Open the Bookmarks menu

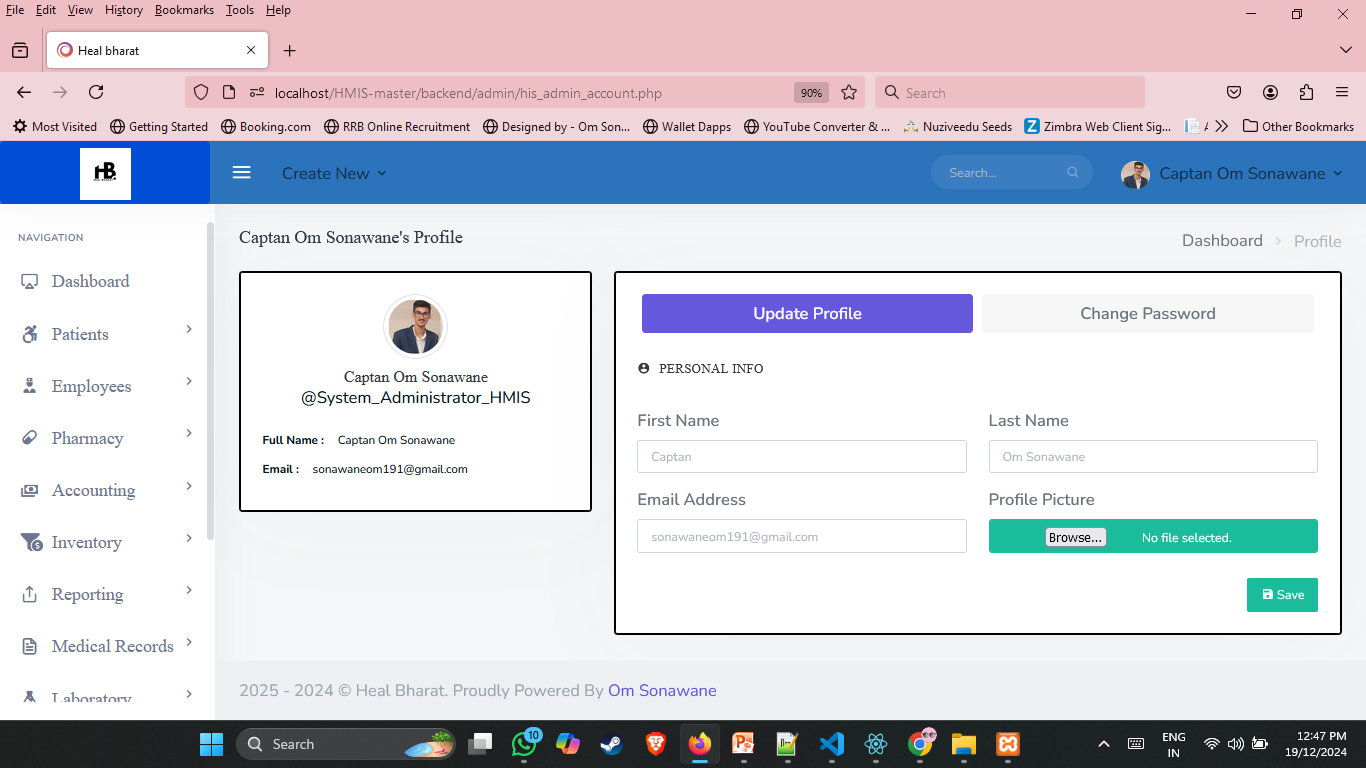pos(184,10)
